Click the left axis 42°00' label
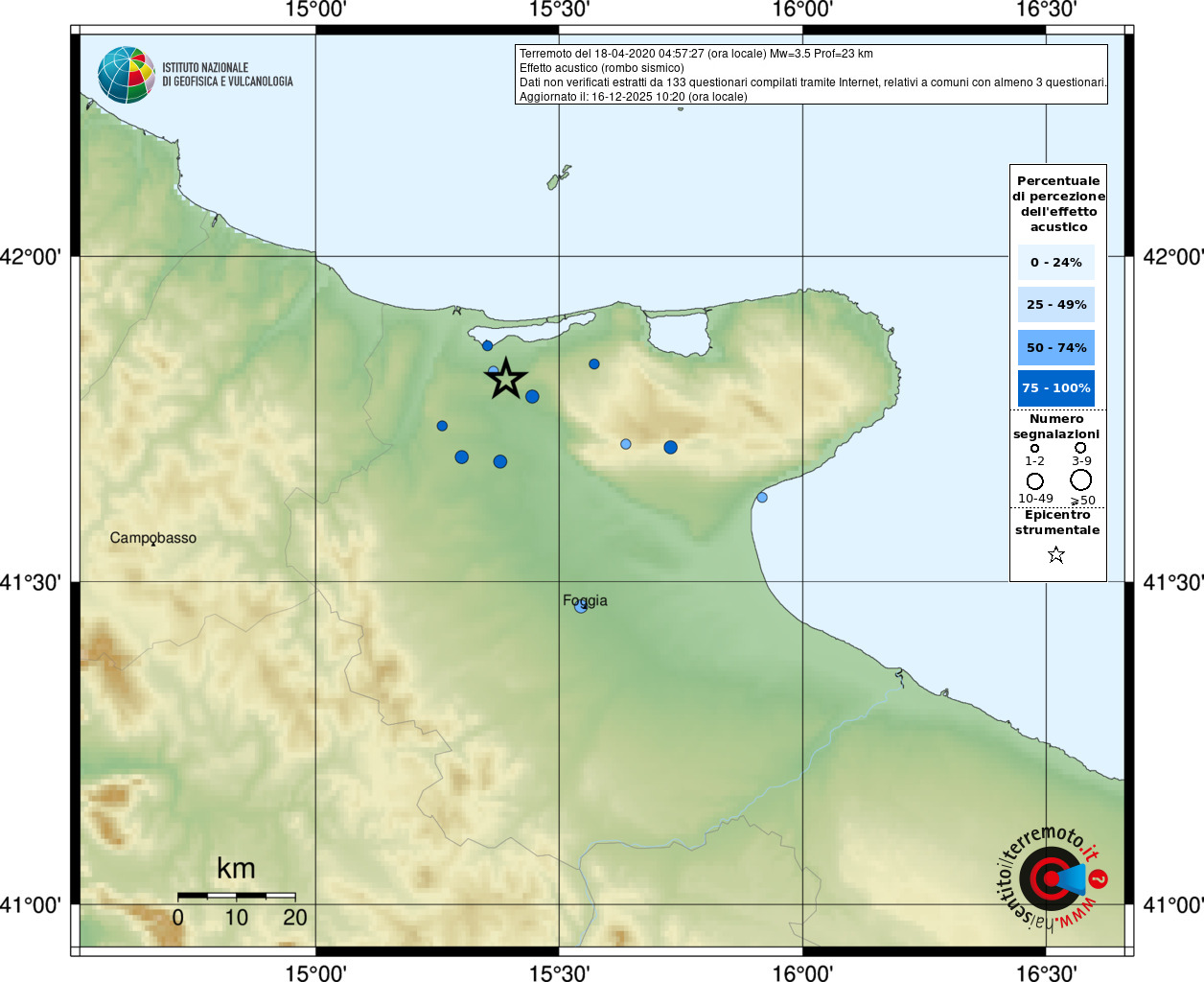The image size is (1204, 982). click(x=31, y=257)
